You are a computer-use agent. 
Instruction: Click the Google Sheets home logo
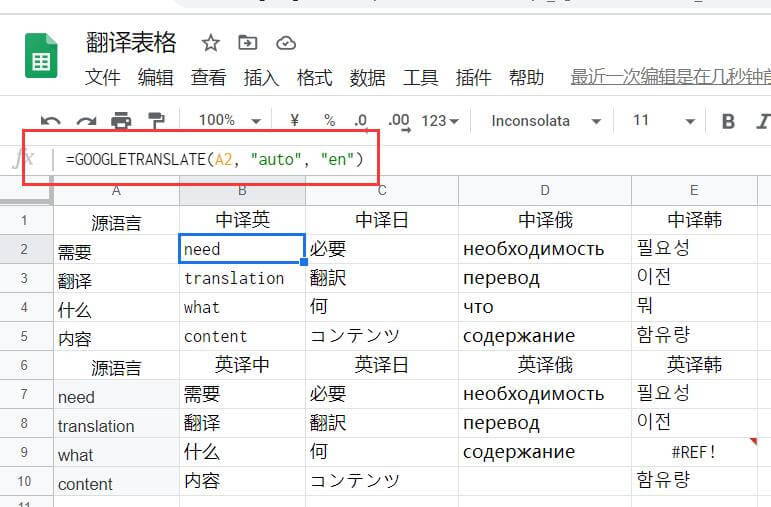pos(42,59)
